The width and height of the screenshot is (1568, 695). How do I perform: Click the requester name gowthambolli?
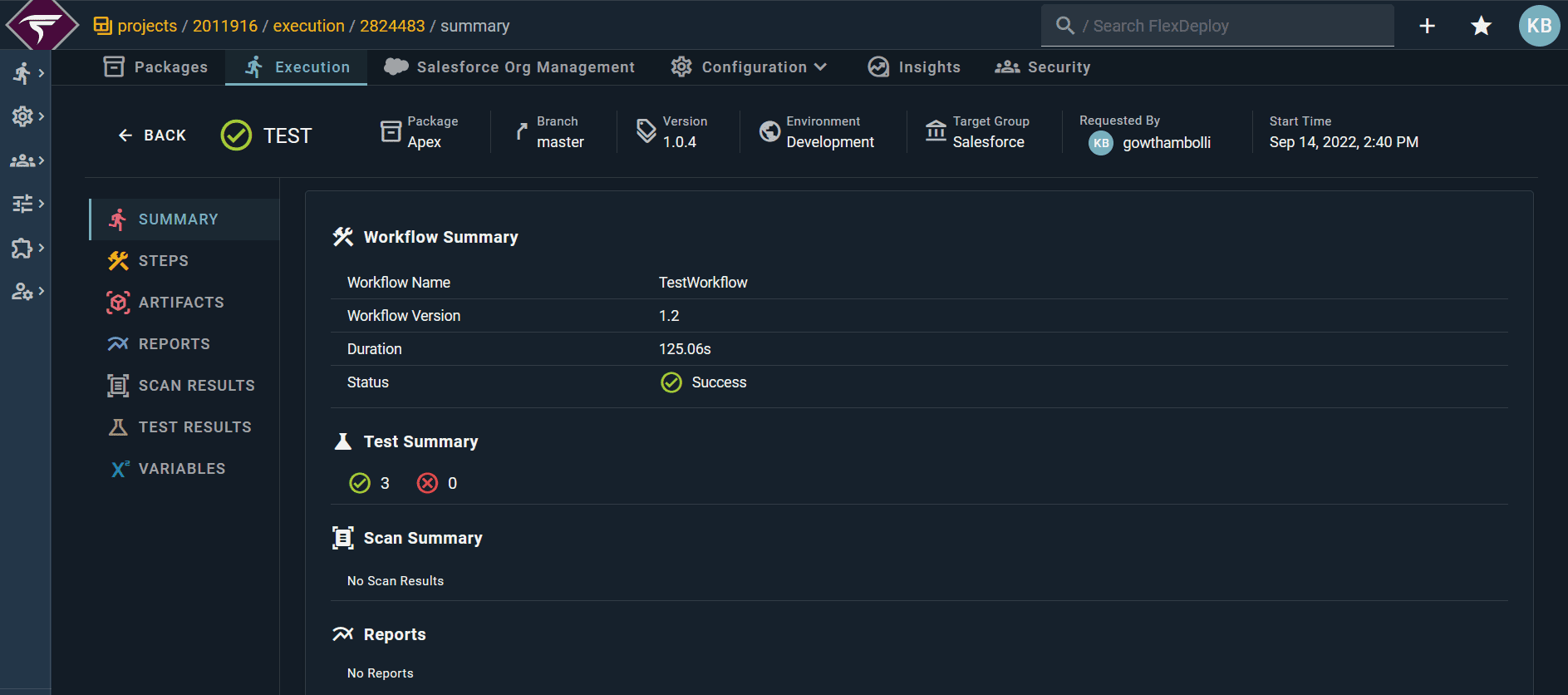(x=1167, y=143)
